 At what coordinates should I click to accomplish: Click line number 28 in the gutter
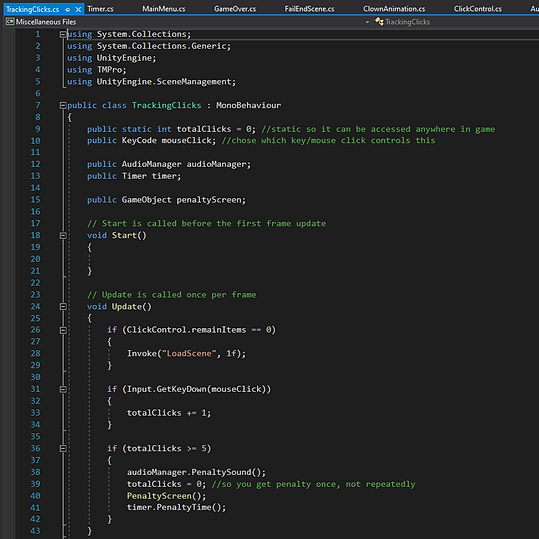pyautogui.click(x=35, y=354)
